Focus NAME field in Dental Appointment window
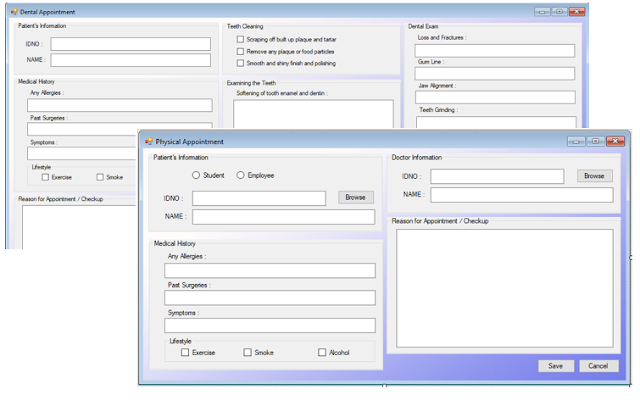 tap(131, 60)
